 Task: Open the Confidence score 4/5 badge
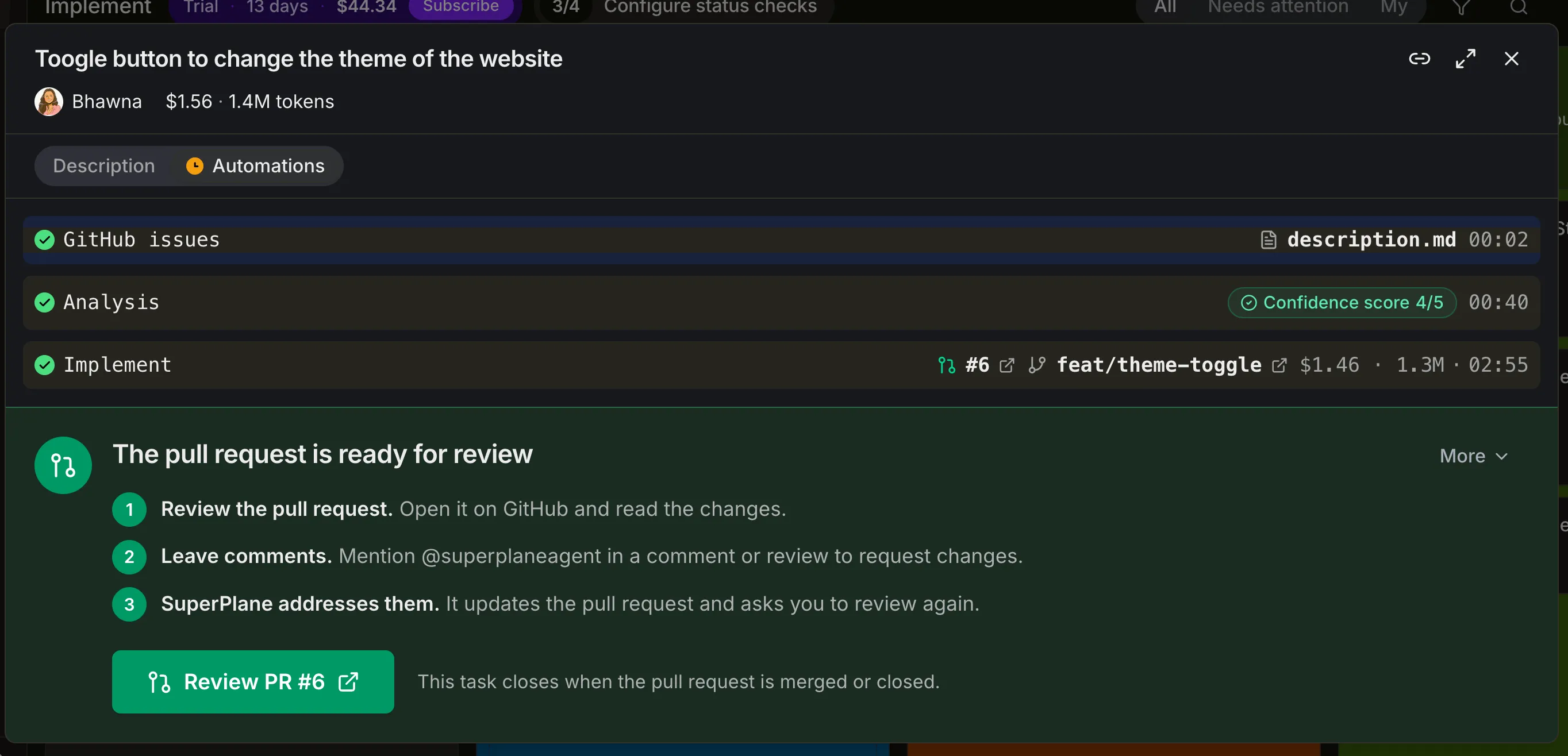click(1342, 302)
